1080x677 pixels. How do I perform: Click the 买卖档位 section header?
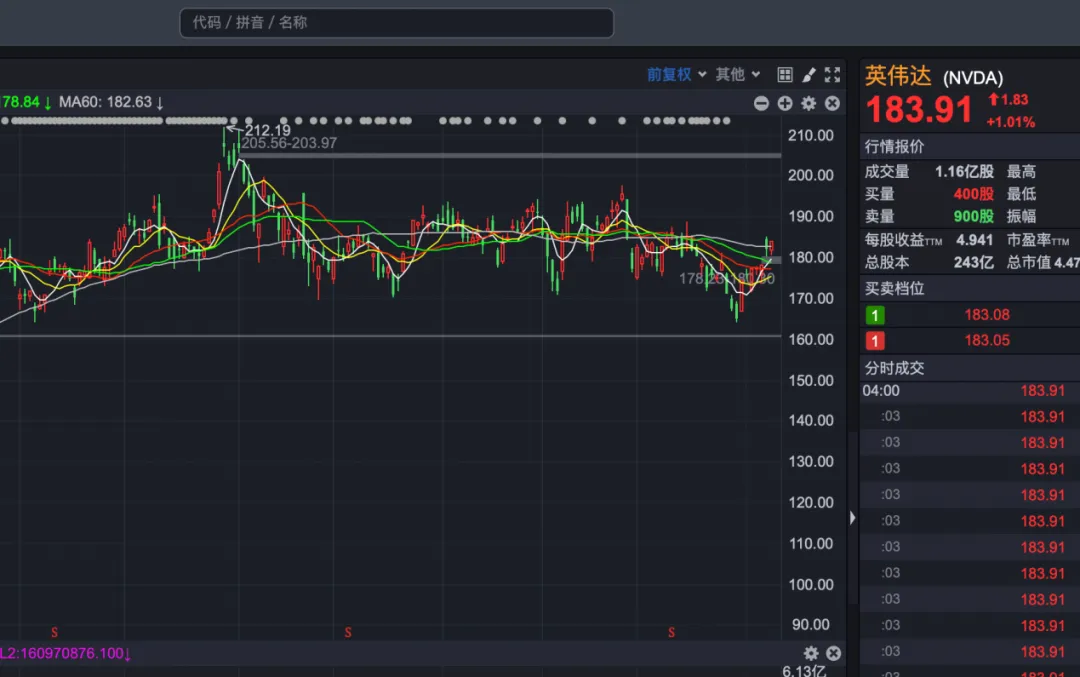pyautogui.click(x=894, y=289)
